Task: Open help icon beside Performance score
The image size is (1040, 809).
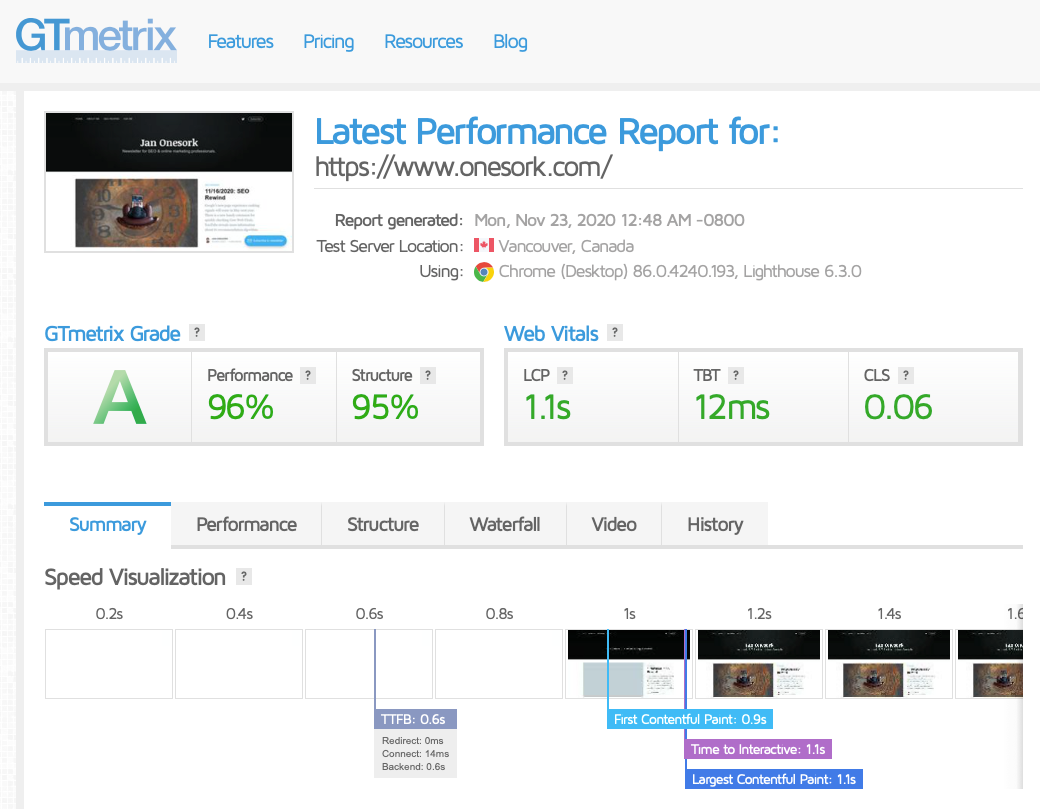Action: point(308,375)
